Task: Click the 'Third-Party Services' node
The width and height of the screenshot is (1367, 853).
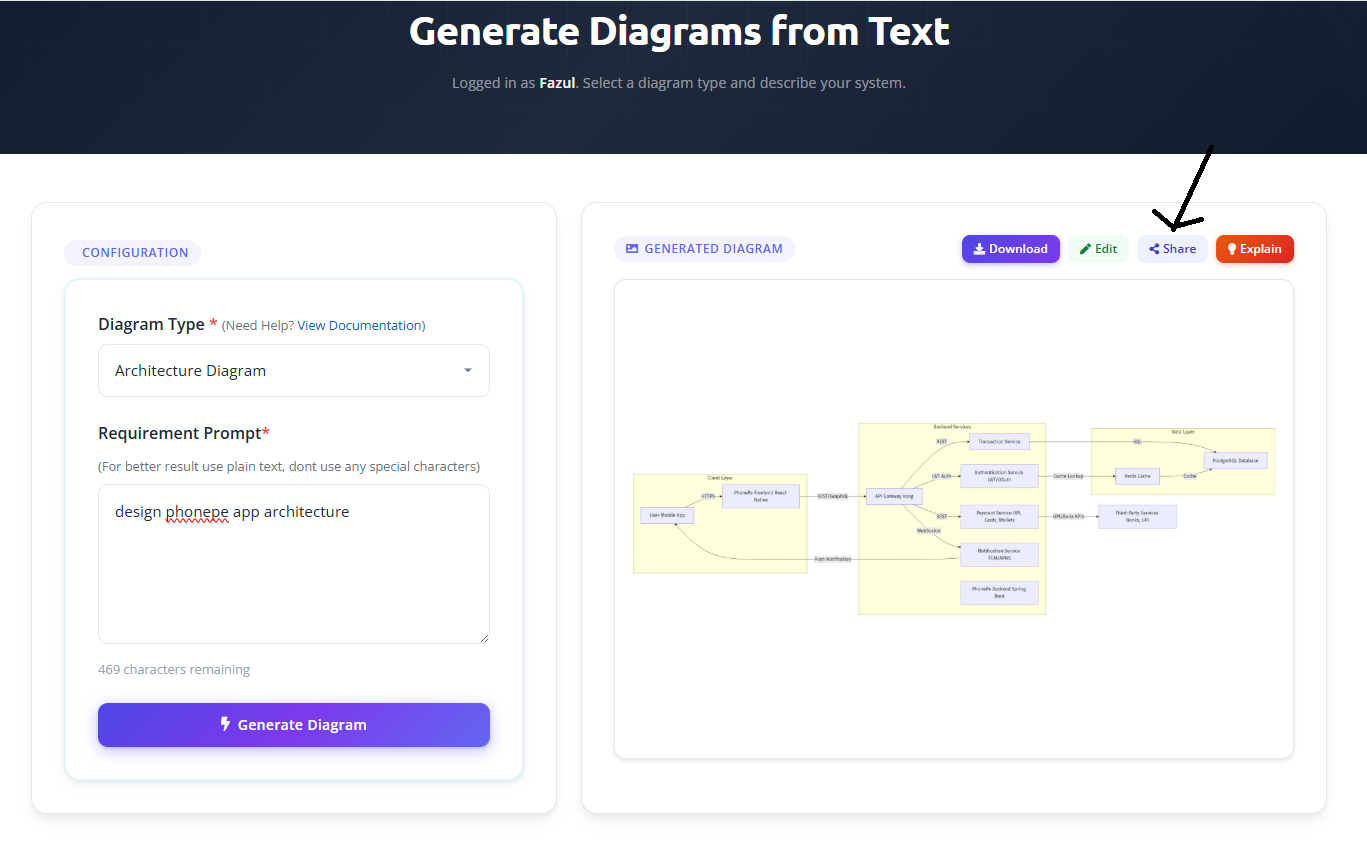Action: click(1137, 516)
